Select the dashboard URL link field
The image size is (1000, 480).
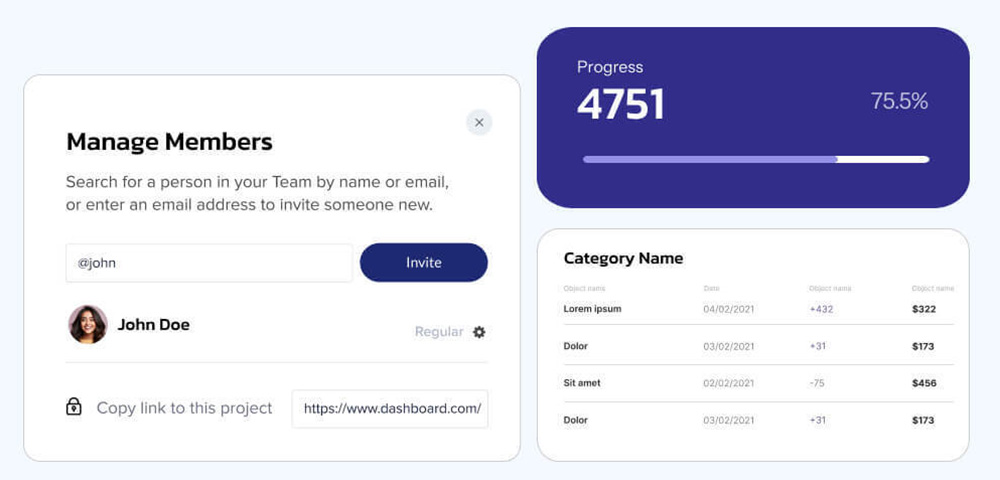point(390,408)
